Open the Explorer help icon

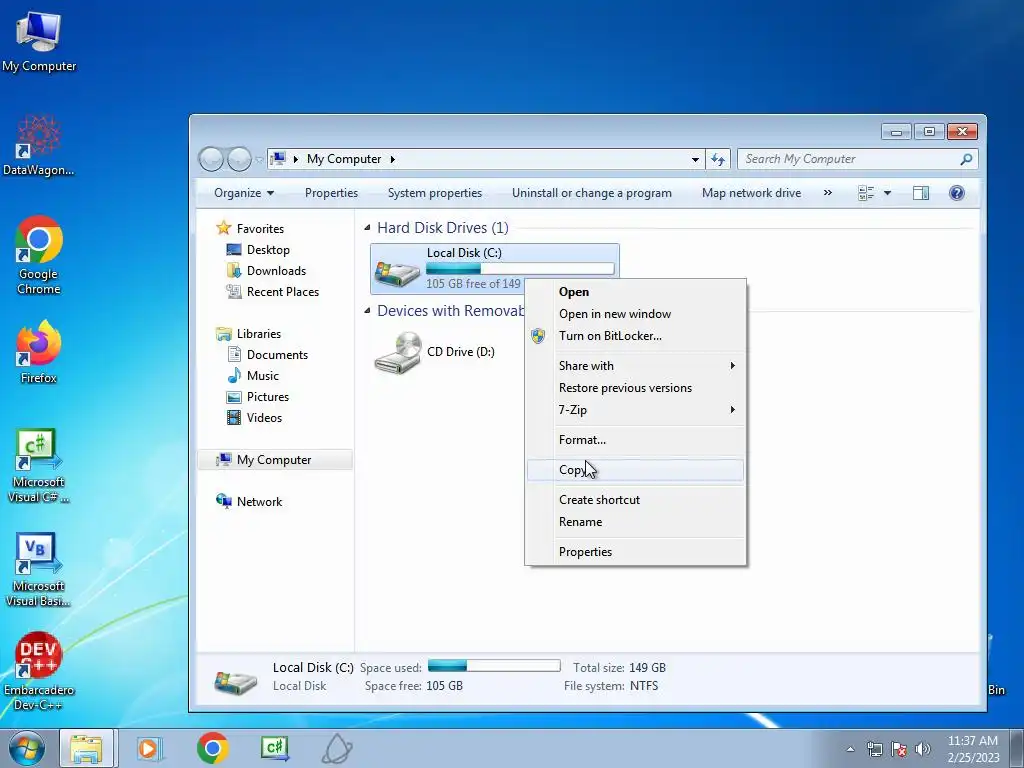(956, 193)
